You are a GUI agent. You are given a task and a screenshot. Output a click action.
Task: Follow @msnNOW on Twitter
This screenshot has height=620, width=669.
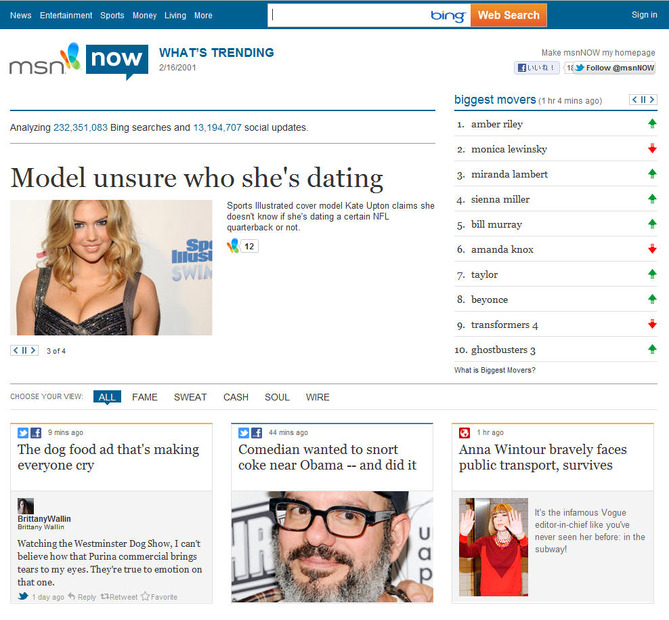point(614,68)
